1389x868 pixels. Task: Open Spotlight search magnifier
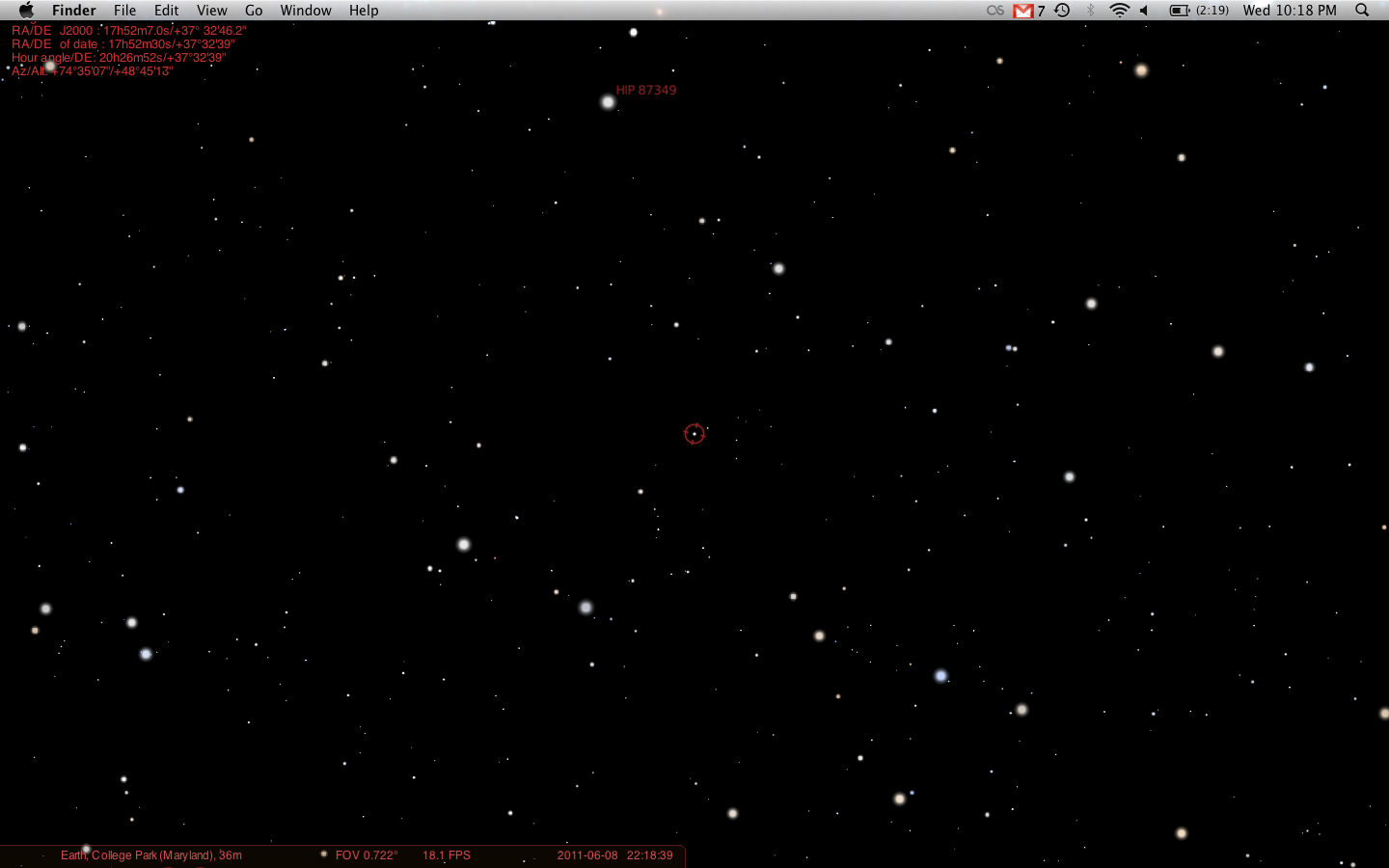(1362, 11)
